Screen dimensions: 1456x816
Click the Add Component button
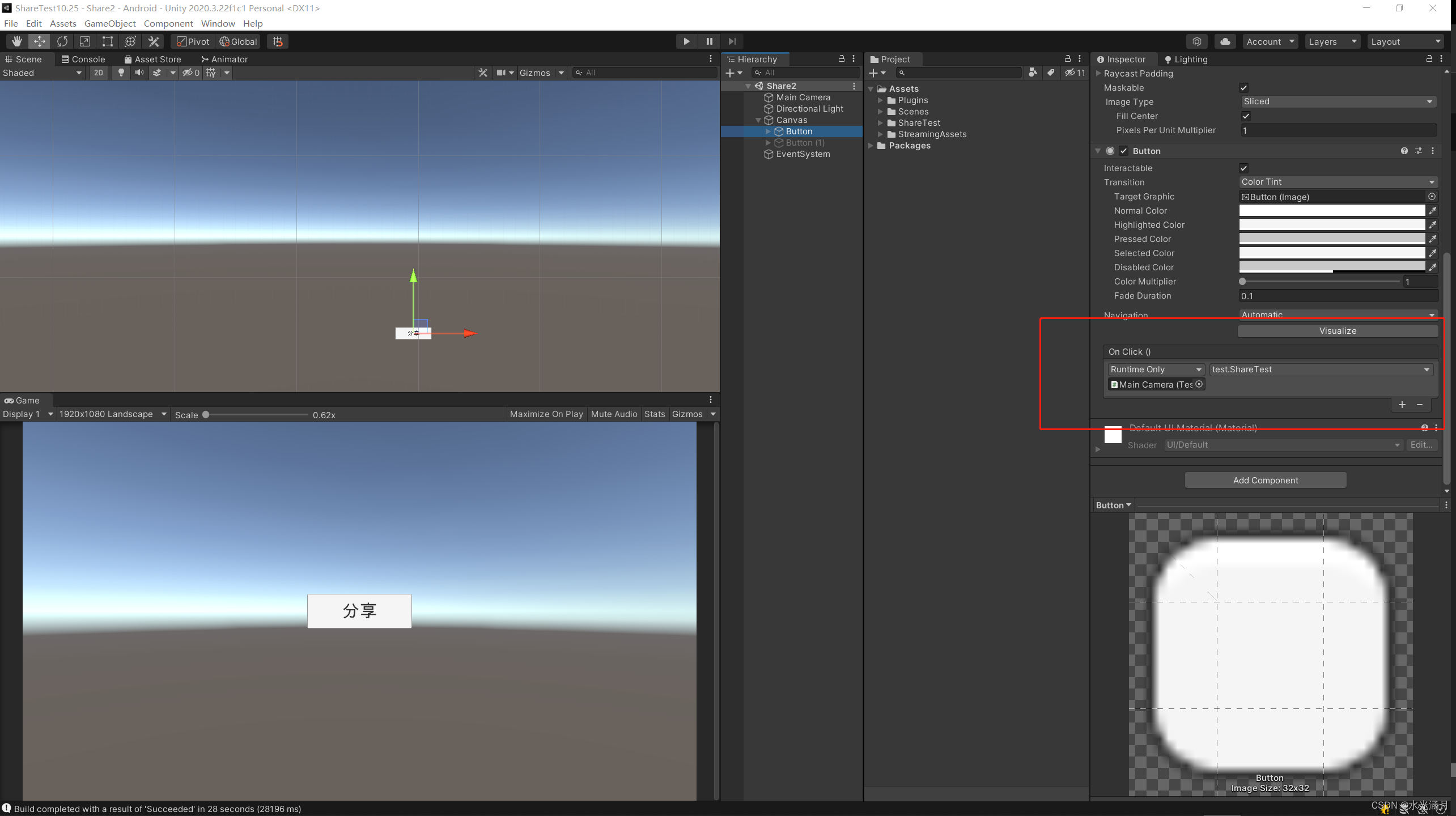1266,480
